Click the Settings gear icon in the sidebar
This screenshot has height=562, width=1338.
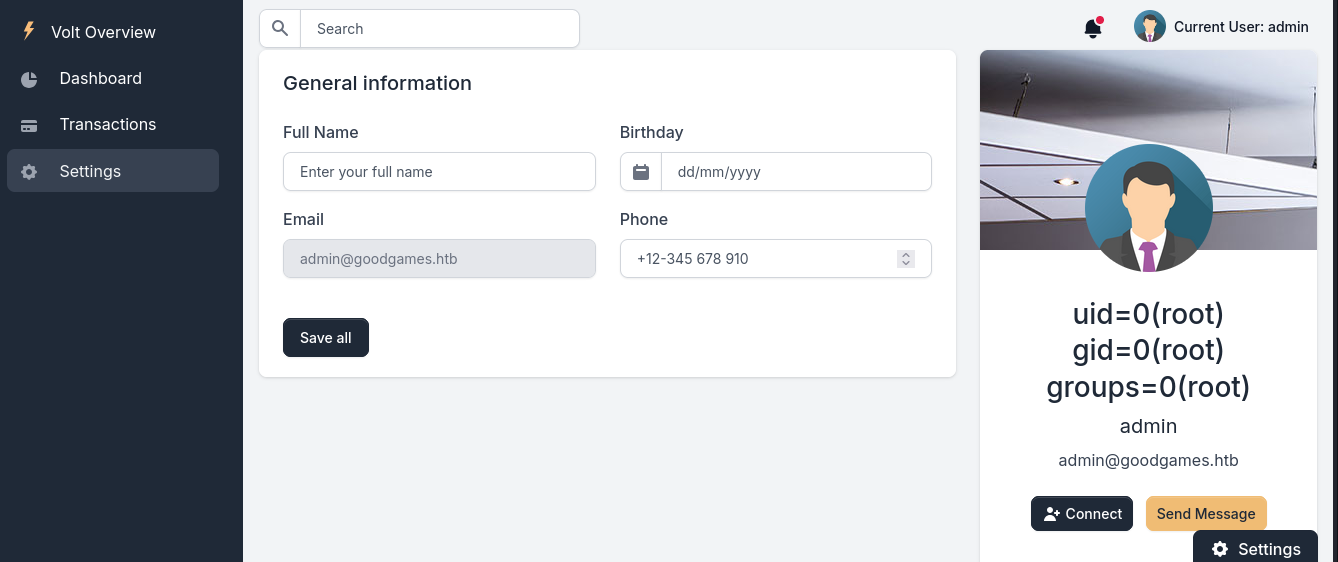(29, 172)
